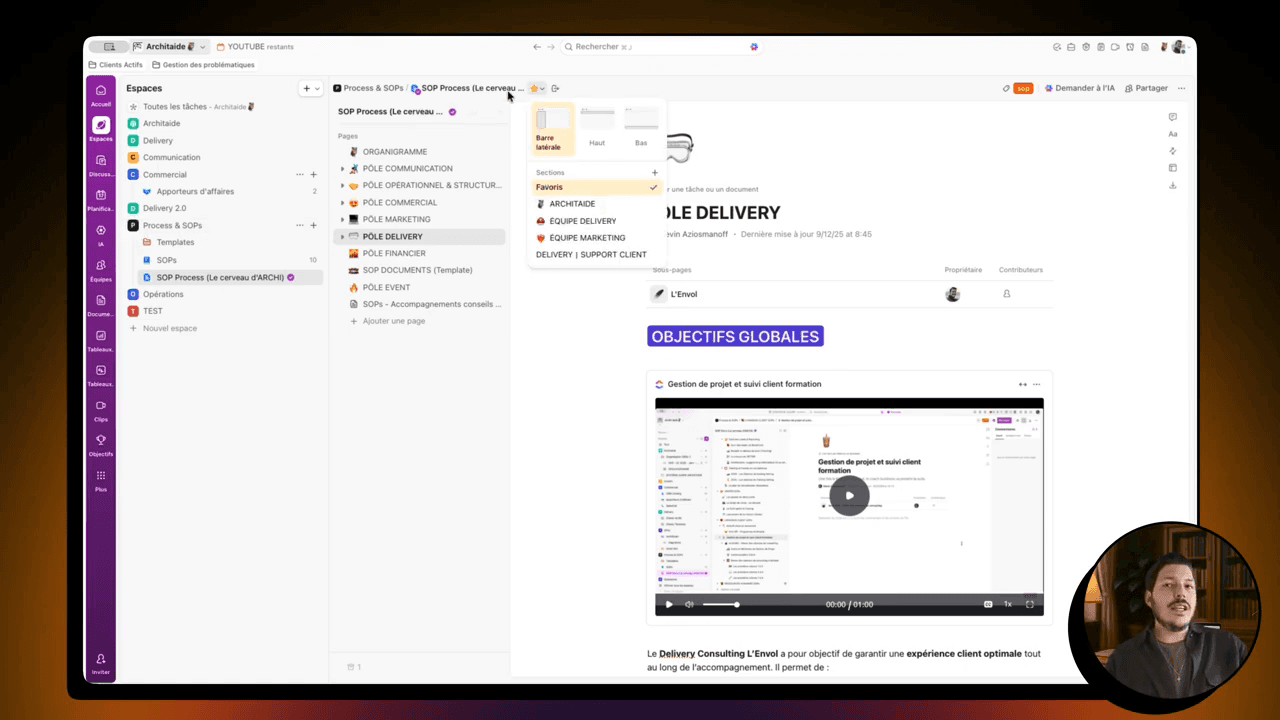Select Barre latérale favorites position
This screenshot has width=1280, height=720.
[x=553, y=130]
